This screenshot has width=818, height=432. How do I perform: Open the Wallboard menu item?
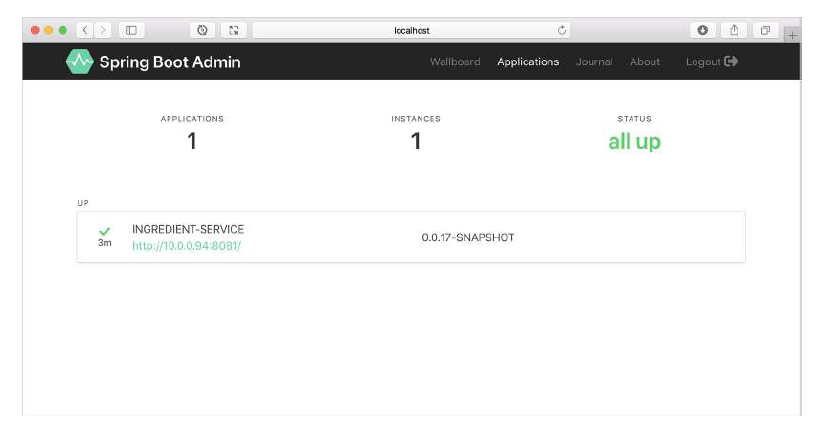(455, 62)
